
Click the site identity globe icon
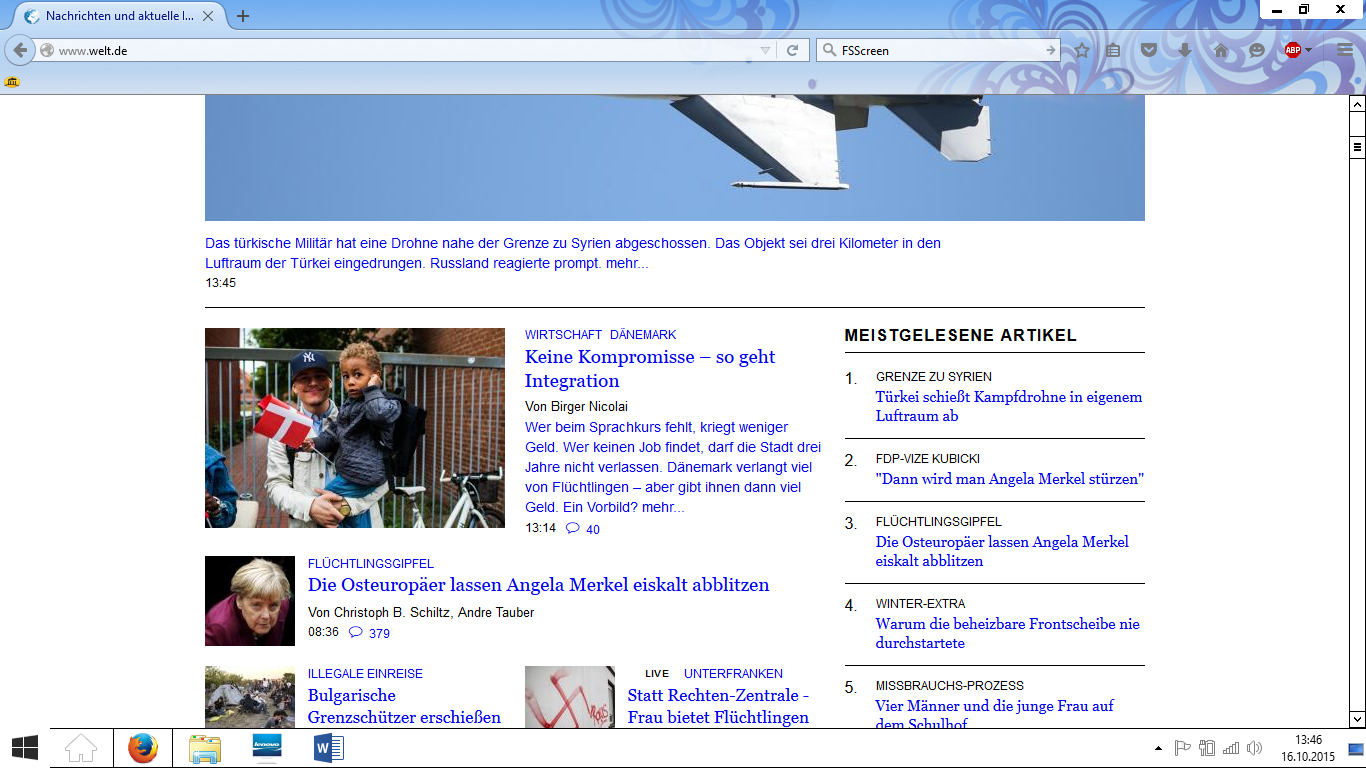47,50
